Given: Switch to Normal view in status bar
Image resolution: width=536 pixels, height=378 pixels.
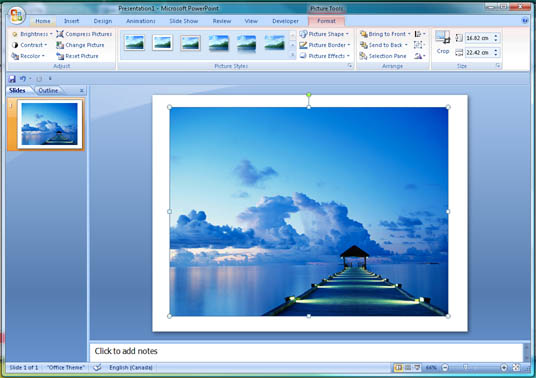Looking at the screenshot, I should 398,368.
